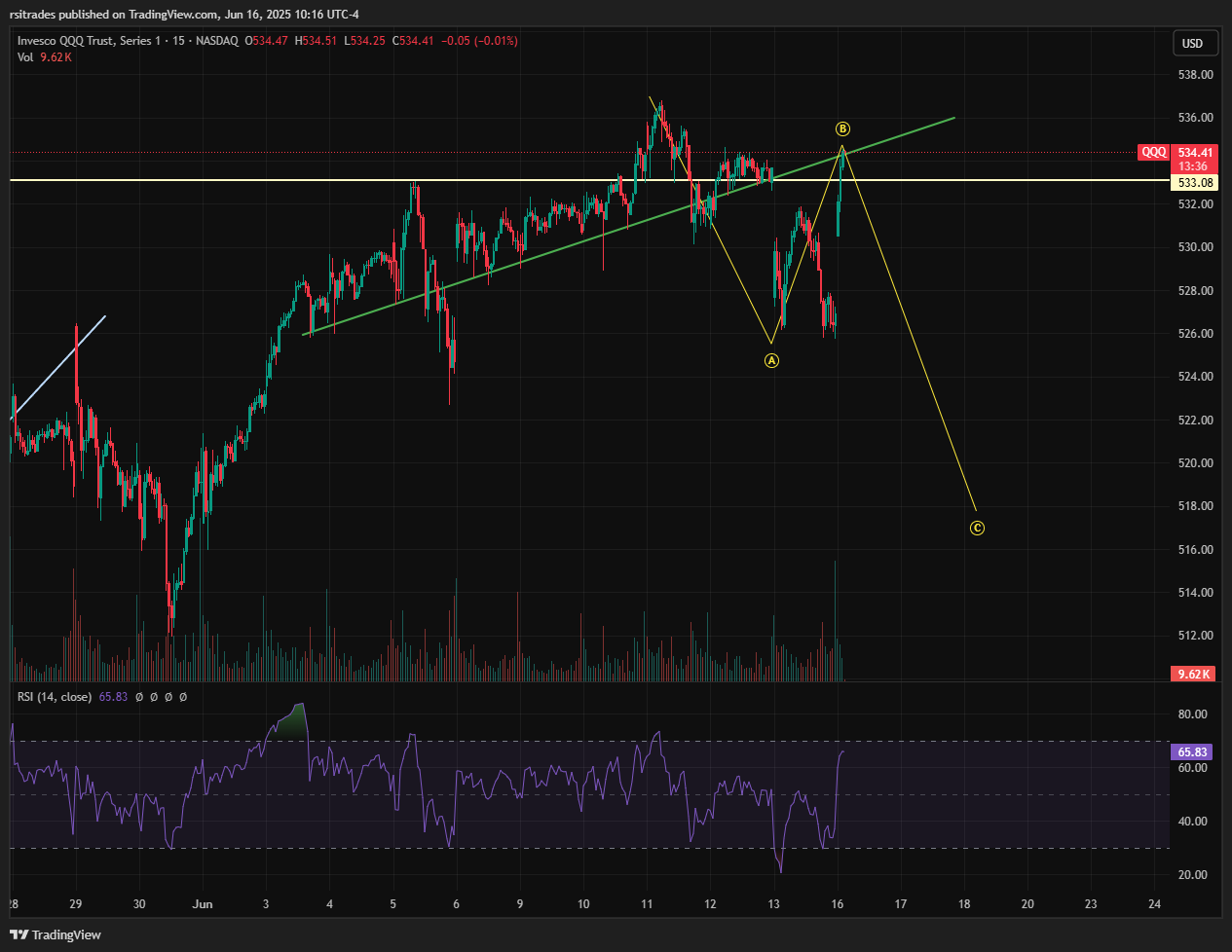Viewport: 1232px width, 952px height.
Task: Click the H534.51 high value
Action: coord(316,41)
